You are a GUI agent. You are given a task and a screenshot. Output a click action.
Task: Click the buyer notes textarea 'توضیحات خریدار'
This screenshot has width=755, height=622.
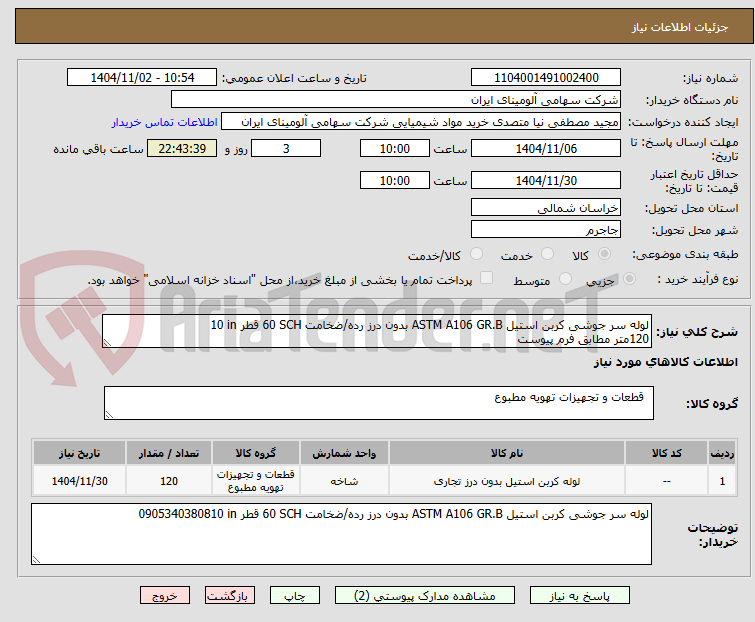coord(341,534)
